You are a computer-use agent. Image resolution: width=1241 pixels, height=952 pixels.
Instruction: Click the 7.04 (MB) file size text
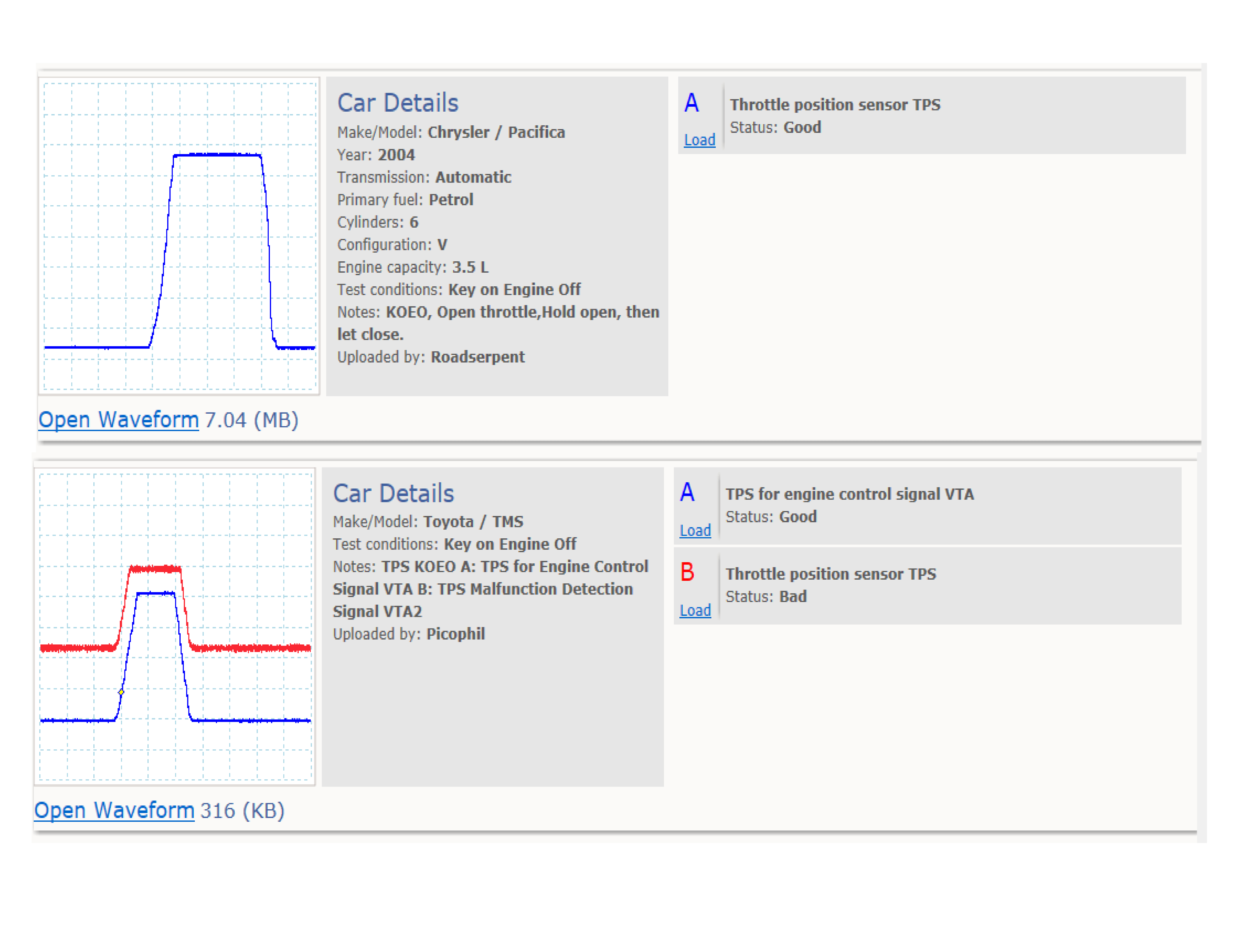click(x=252, y=420)
